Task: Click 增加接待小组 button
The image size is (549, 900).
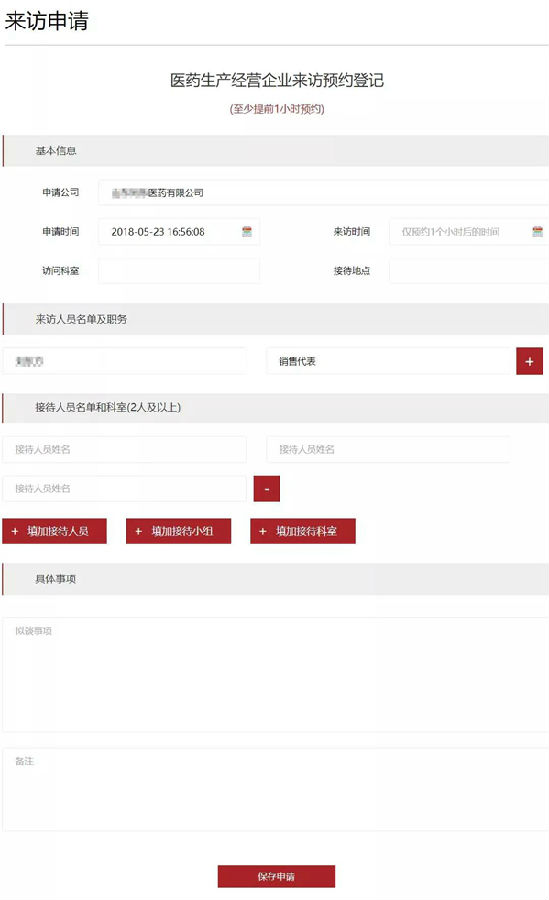Action: [179, 531]
